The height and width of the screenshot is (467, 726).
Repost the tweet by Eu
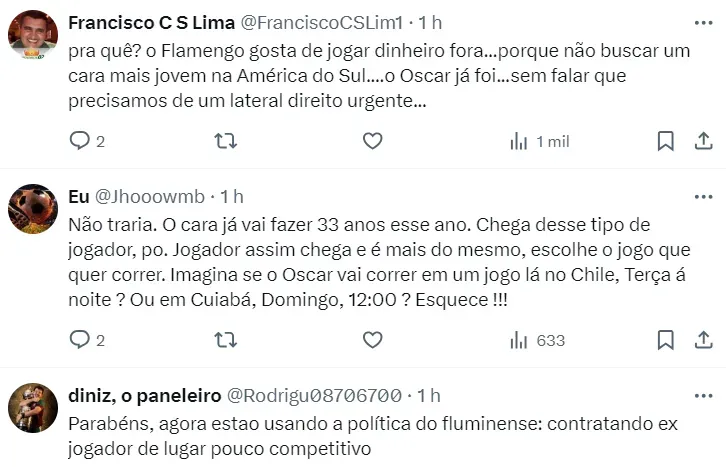coord(226,340)
